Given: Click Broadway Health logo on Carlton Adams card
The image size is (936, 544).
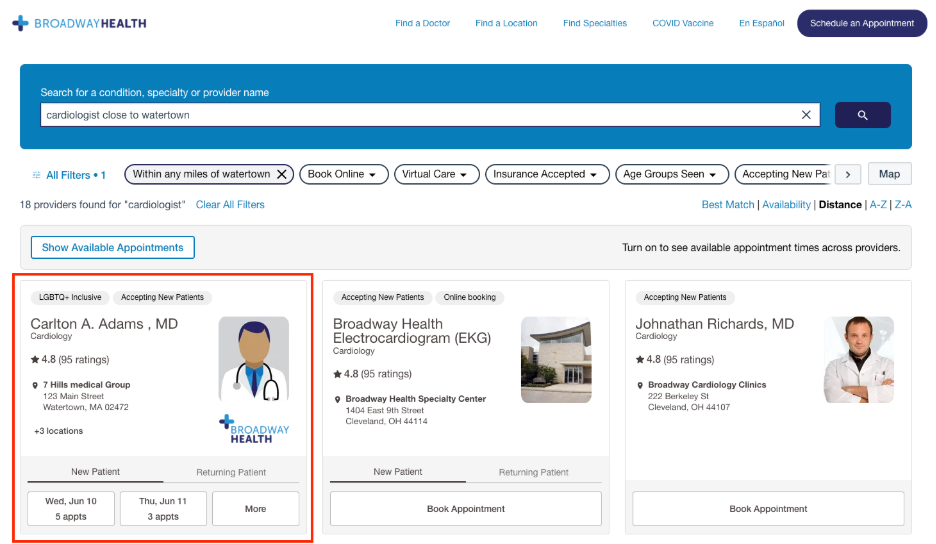Looking at the screenshot, I should pyautogui.click(x=254, y=429).
